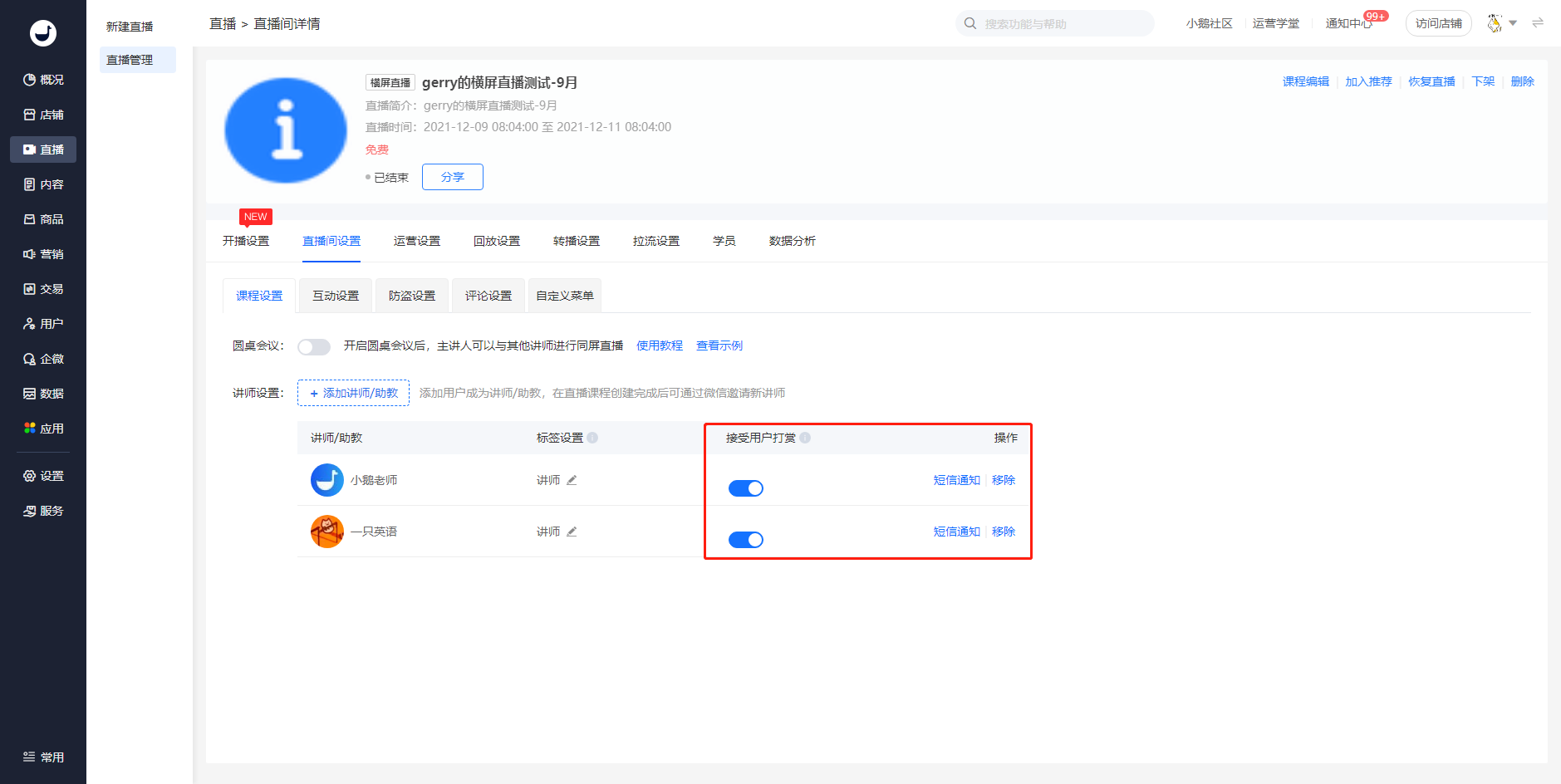Switch to the 回放设置 tab
This screenshot has height=784, width=1561.
[497, 241]
